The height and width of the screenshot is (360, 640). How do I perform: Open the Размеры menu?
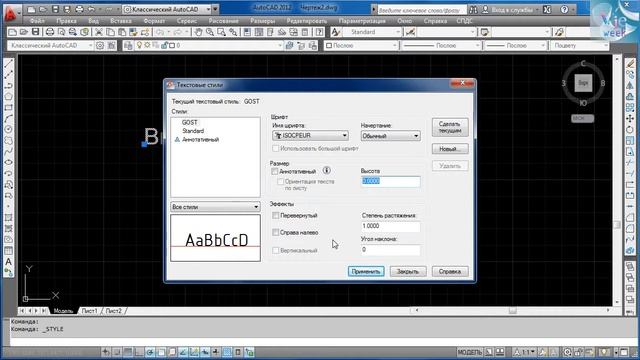pyautogui.click(x=262, y=21)
